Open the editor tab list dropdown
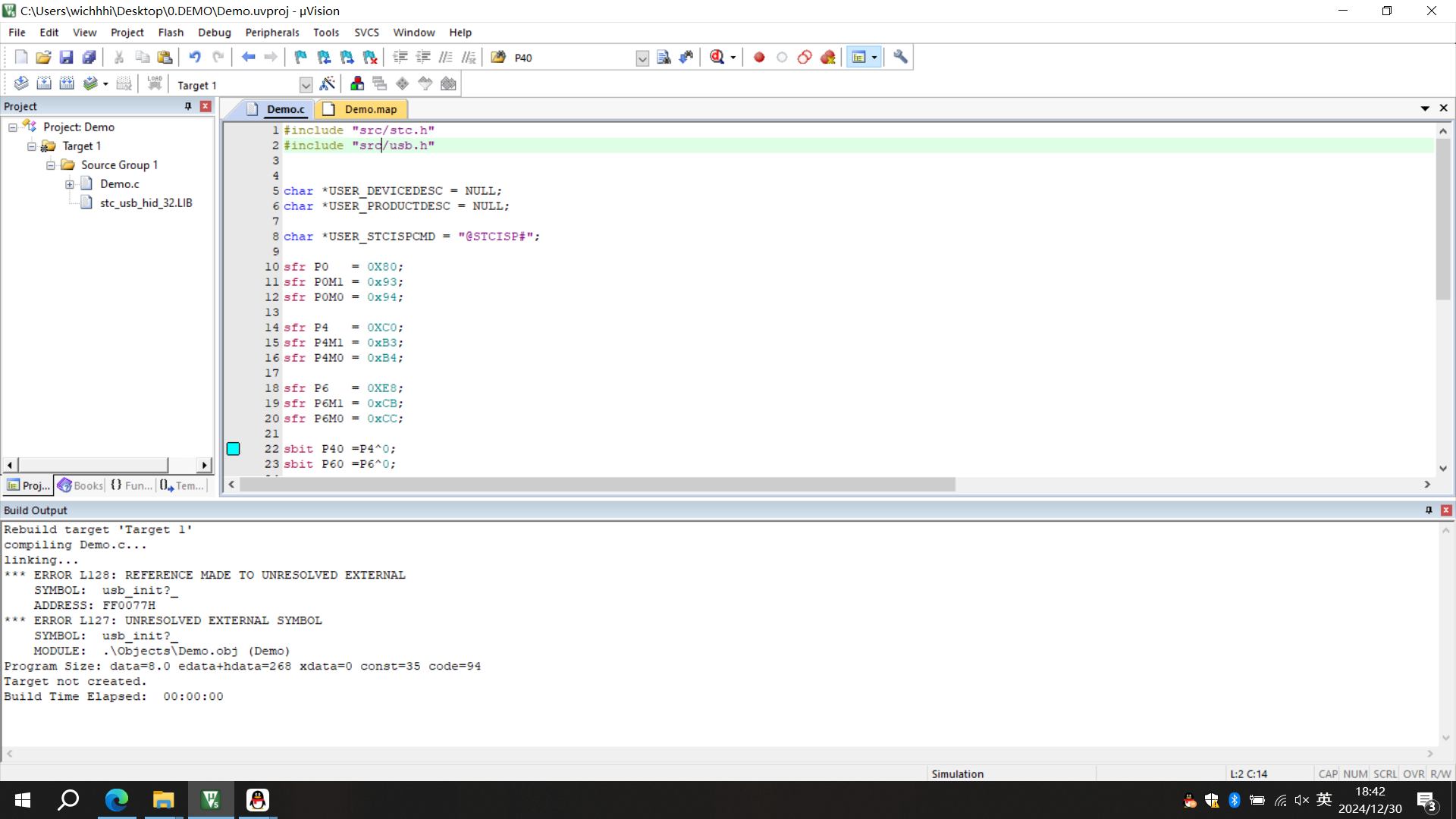This screenshot has width=1456, height=819. [x=1425, y=108]
